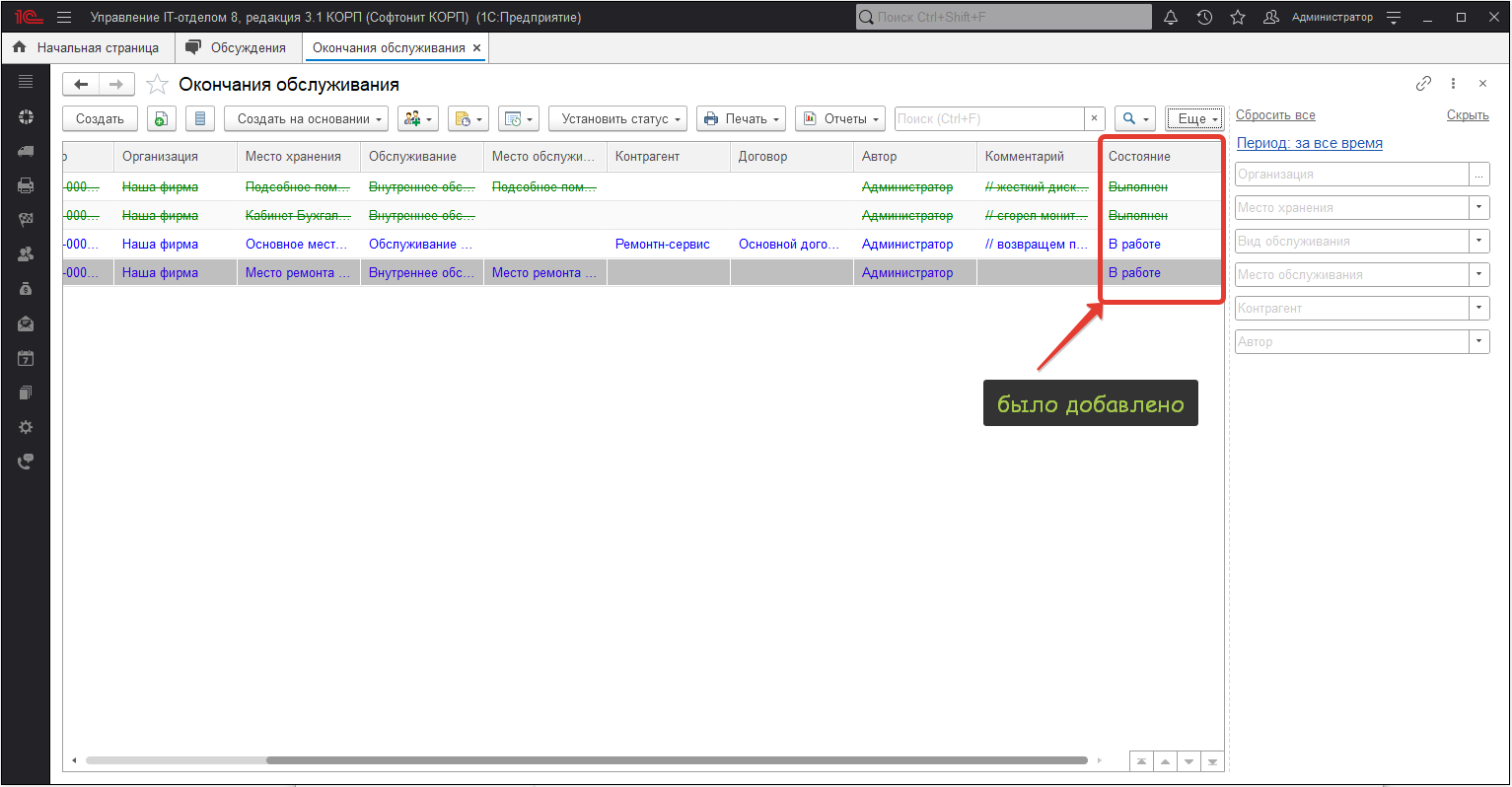Click the copy document icon next to Создать
The image size is (1512, 787).
(162, 119)
